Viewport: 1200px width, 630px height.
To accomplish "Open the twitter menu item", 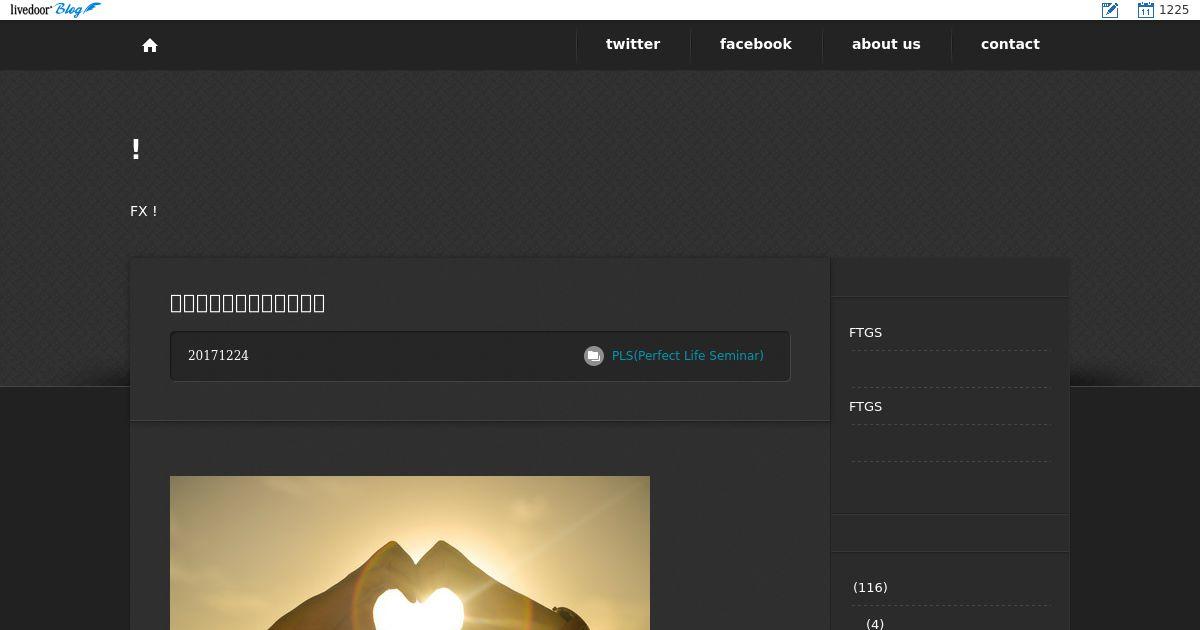I will [x=633, y=44].
